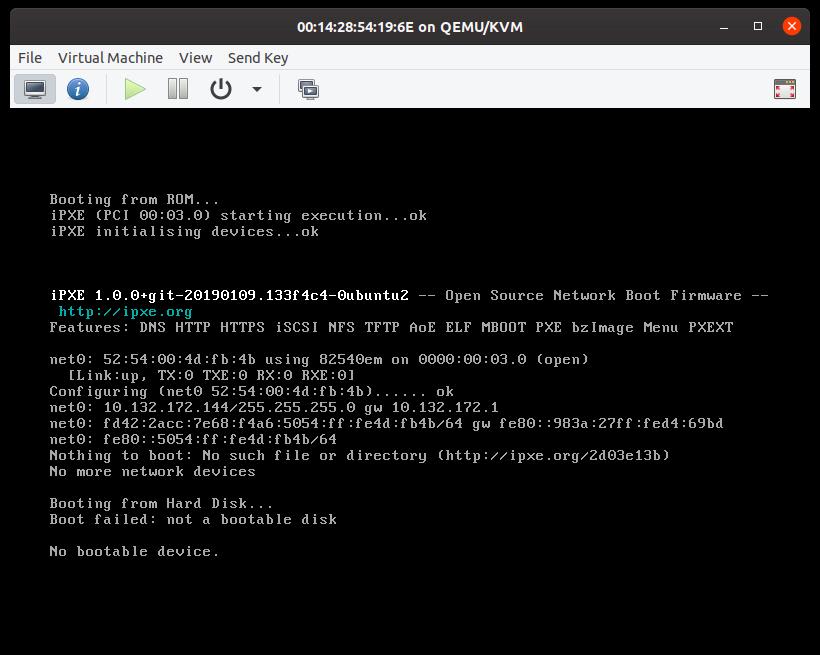The image size is (820, 655).
Task: Click the window title 00:14:28:54:19:6E on QEMU/KVM
Action: pyautogui.click(x=410, y=27)
